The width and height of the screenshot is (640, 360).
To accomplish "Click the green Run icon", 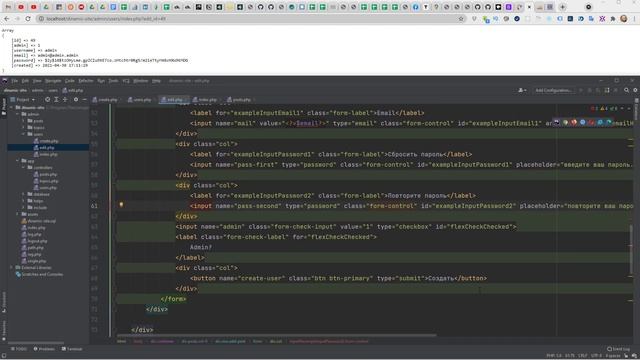I will pyautogui.click(x=581, y=90).
